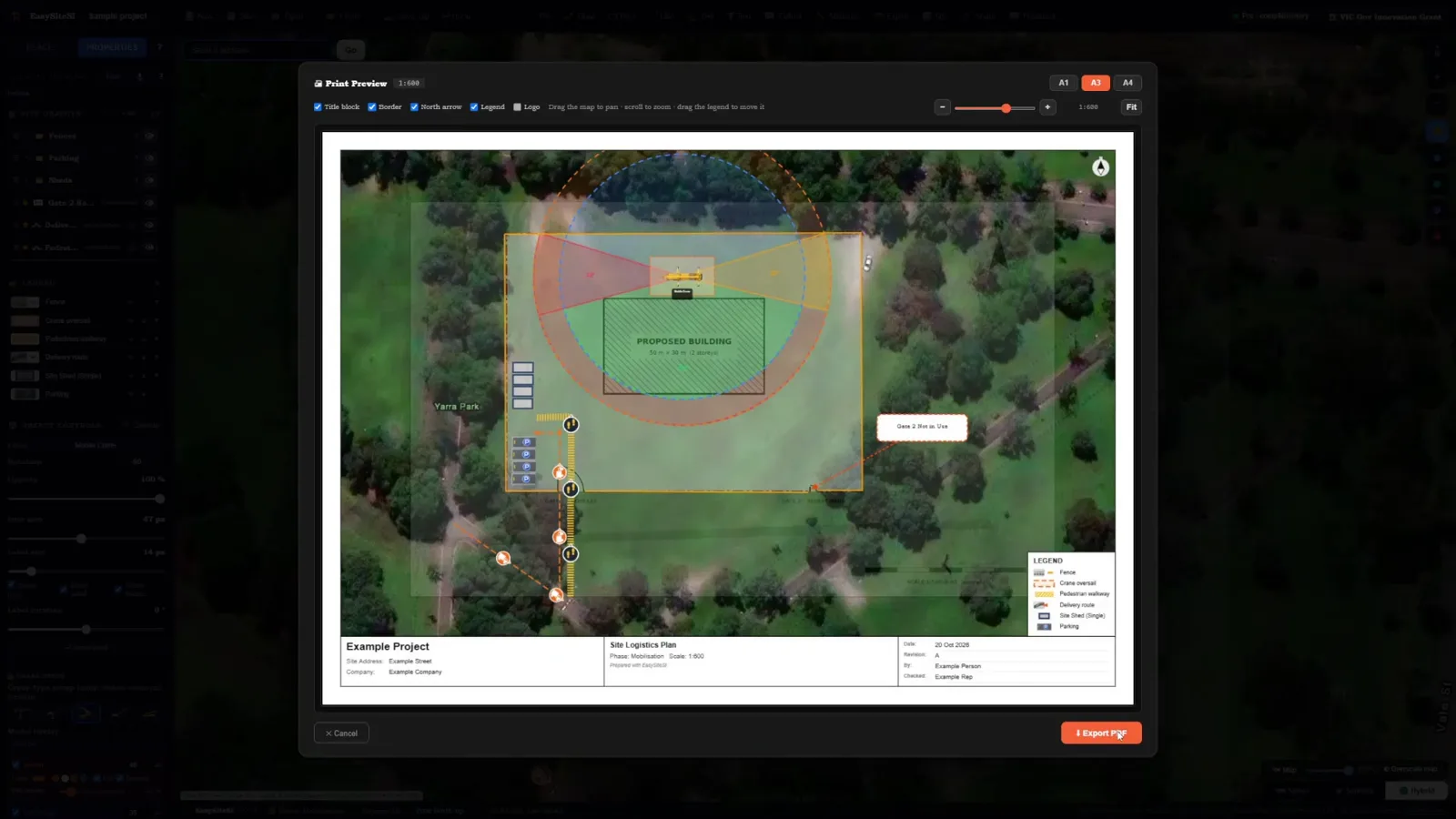This screenshot has height=819, width=1456.
Task: Click the Example Rep text in title block
Action: [954, 677]
